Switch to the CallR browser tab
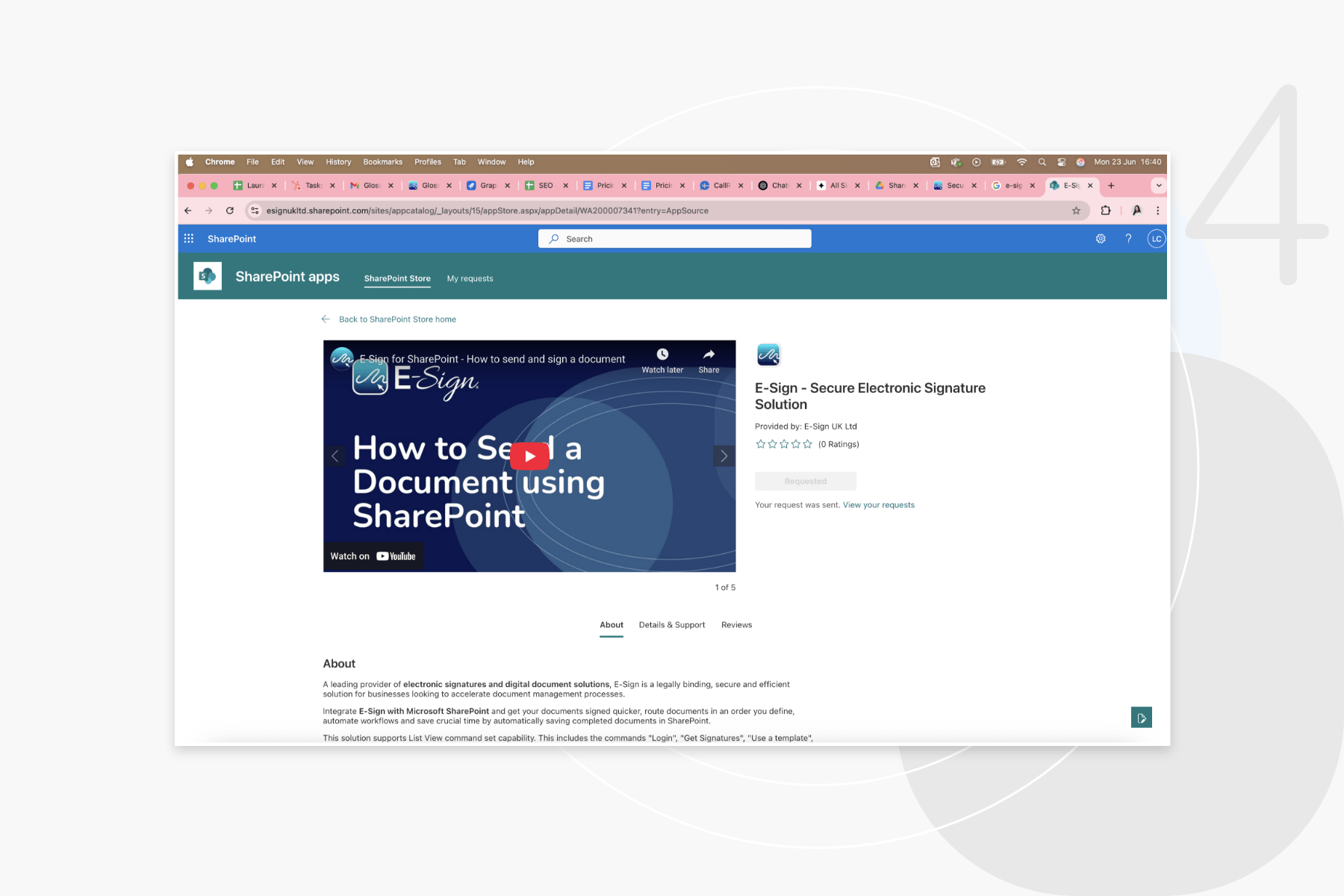The image size is (1344, 896). [721, 185]
